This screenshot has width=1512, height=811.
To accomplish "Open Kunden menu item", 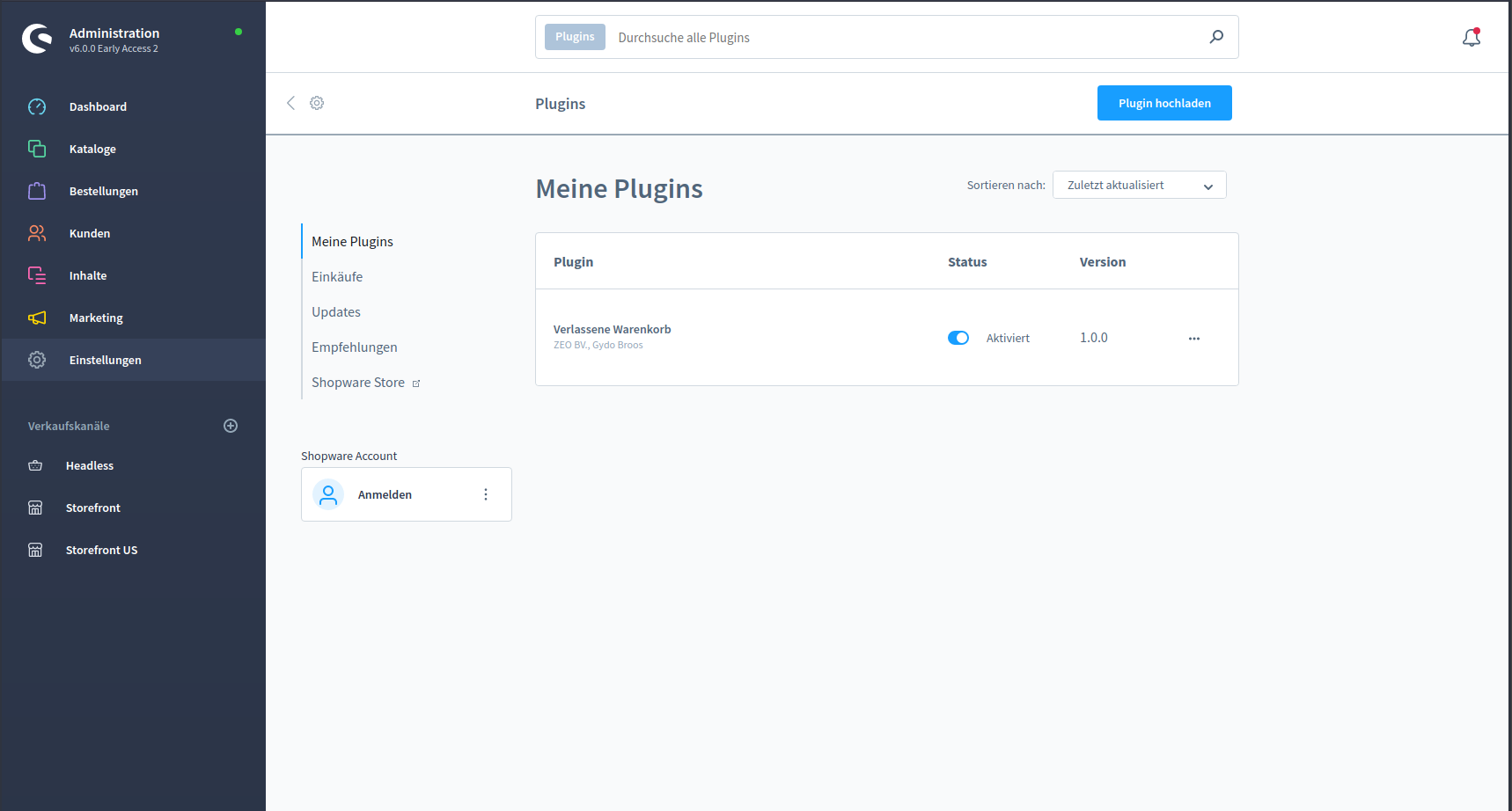I will click(x=134, y=233).
